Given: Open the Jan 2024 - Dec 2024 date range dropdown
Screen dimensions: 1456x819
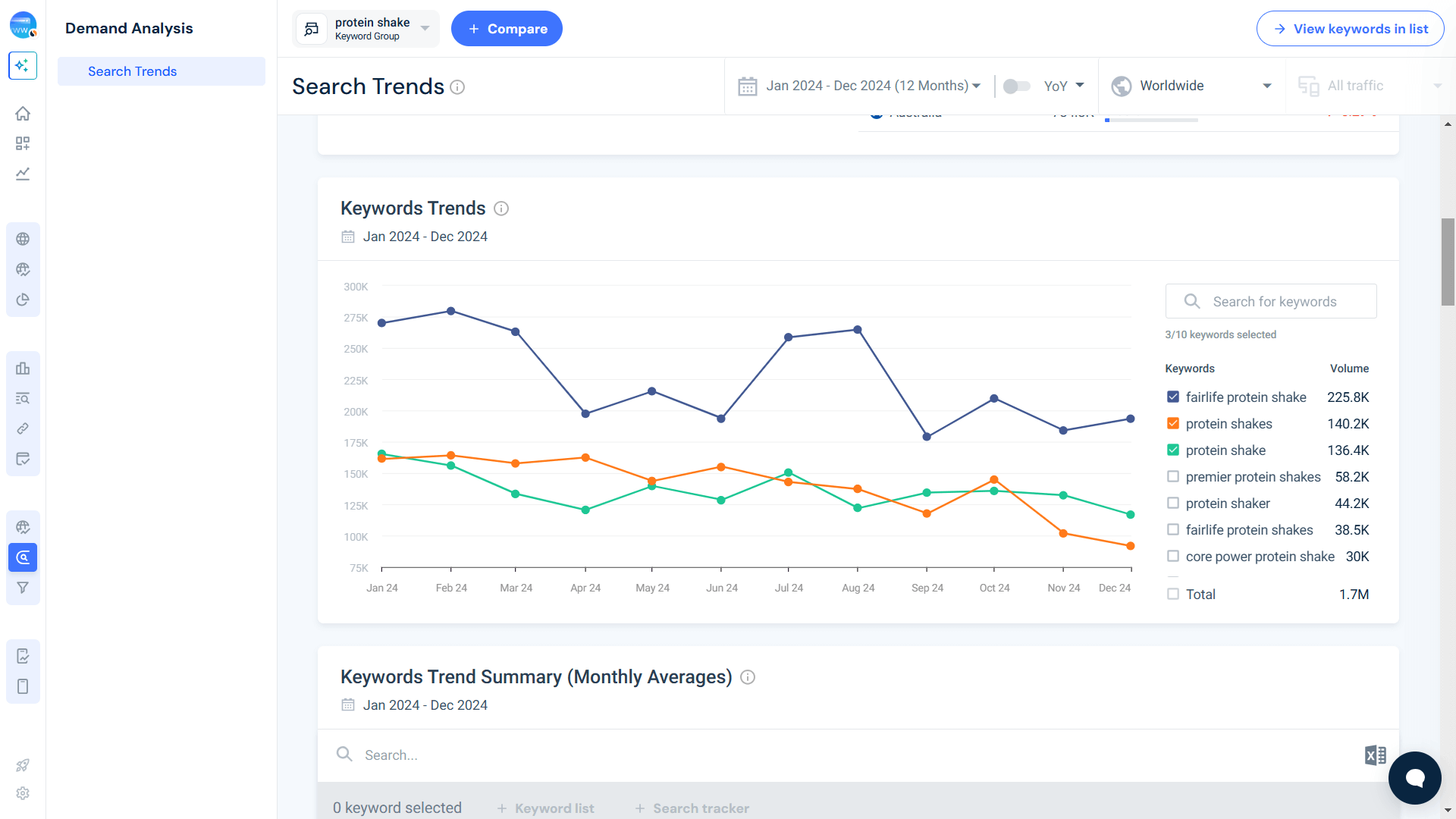Looking at the screenshot, I should tap(861, 86).
